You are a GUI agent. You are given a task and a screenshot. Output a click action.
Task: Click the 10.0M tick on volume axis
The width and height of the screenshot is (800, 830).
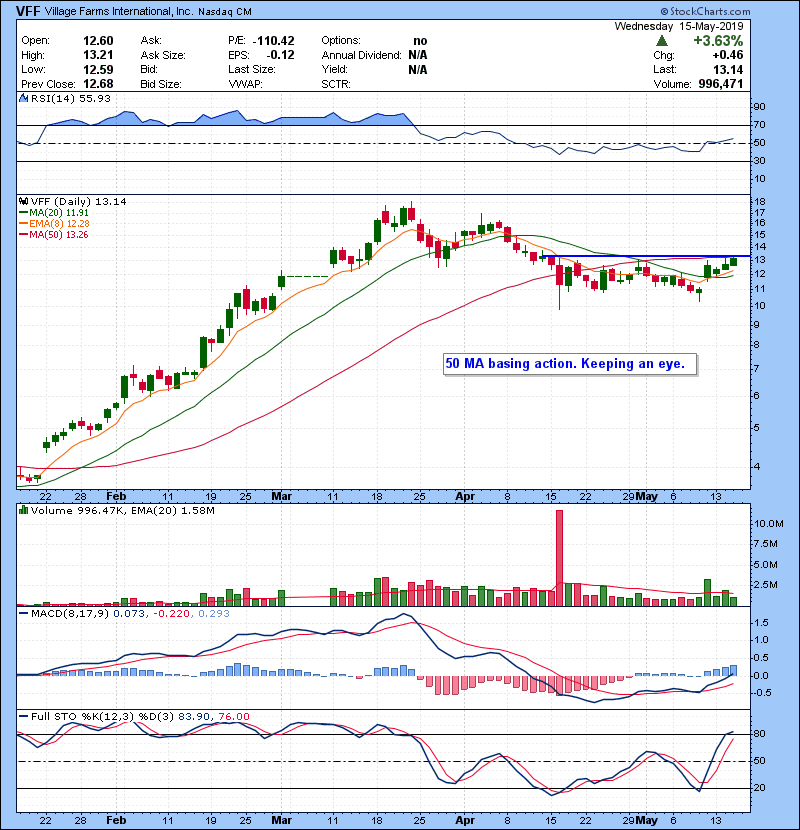(x=769, y=524)
